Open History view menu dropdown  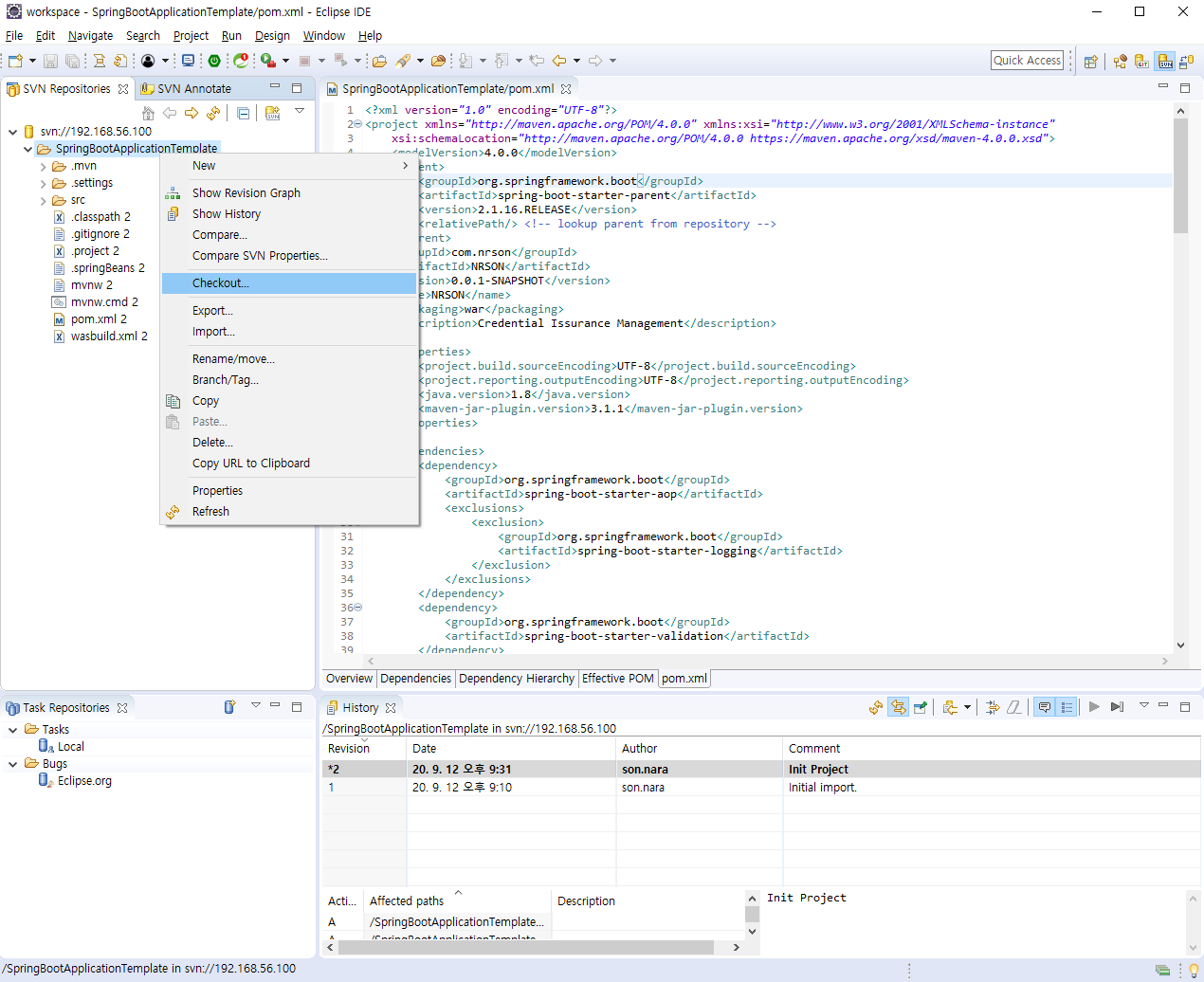coord(1144,705)
